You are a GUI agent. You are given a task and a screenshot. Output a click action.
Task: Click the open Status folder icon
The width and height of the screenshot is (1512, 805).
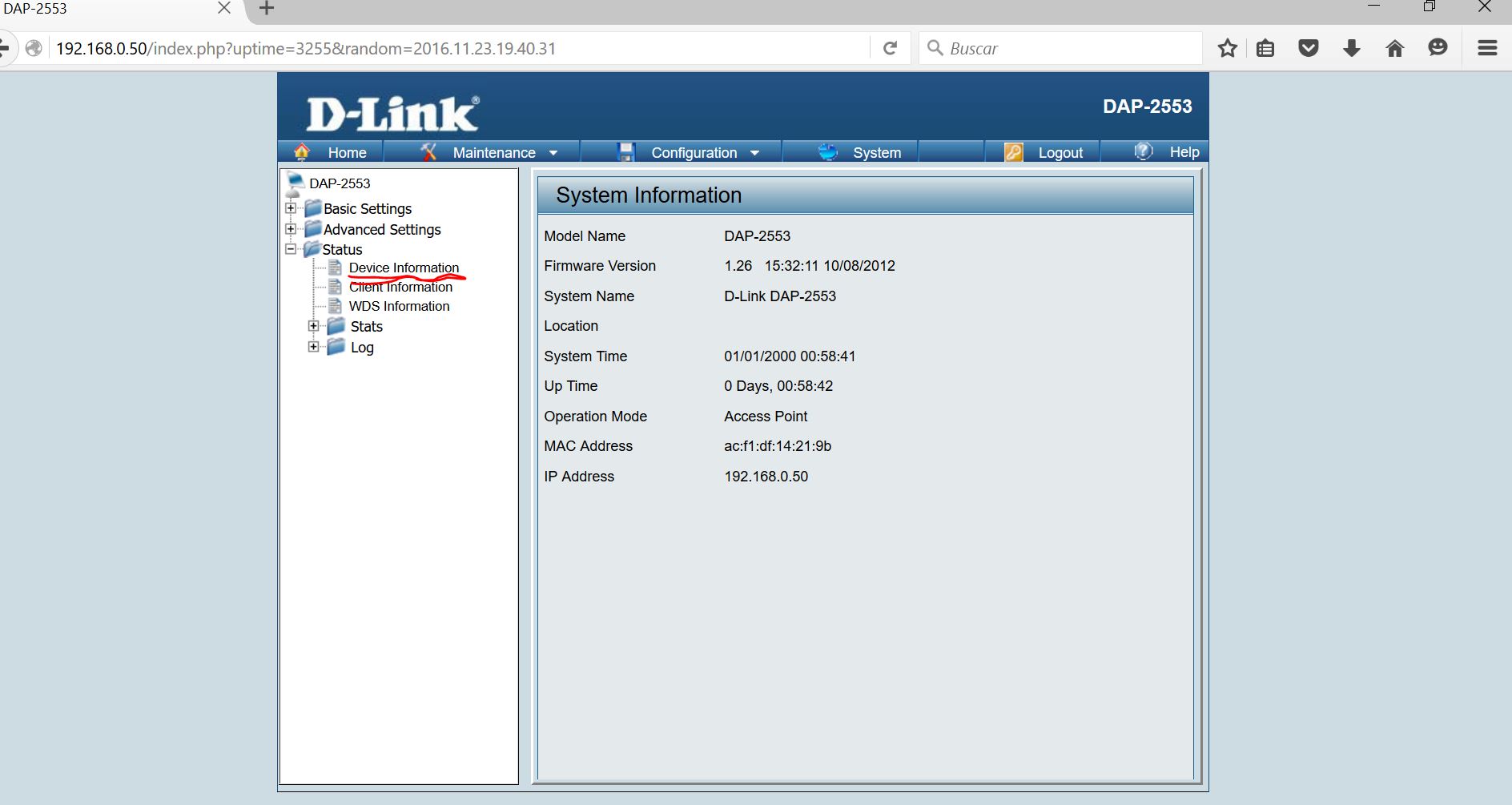(312, 249)
